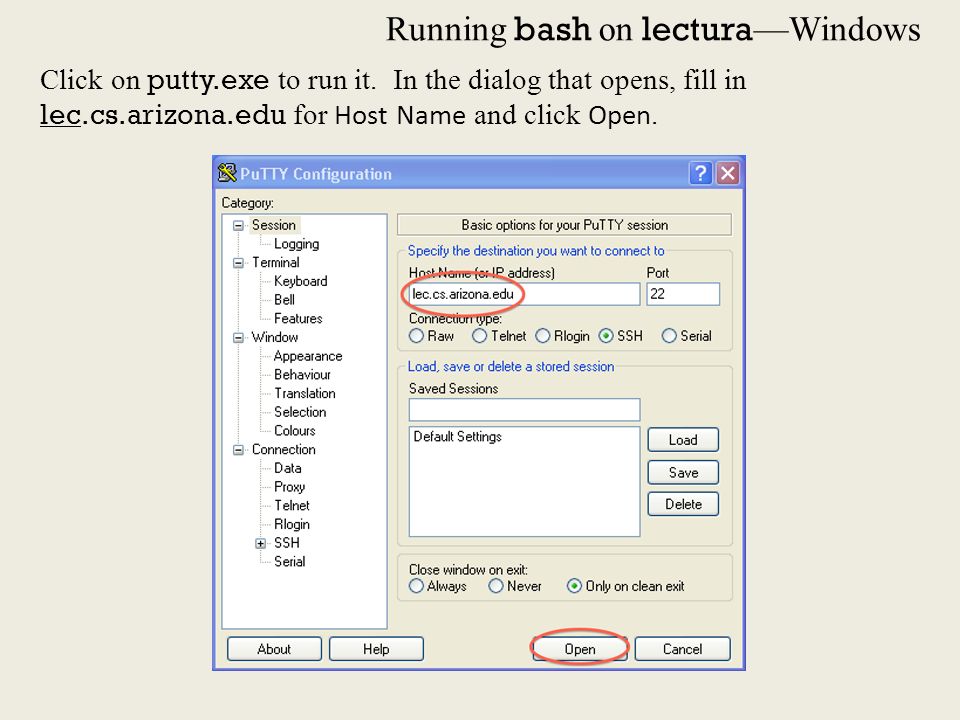Select Default Settings in sessions list
Image resolution: width=960 pixels, height=720 pixels.
tap(457, 437)
